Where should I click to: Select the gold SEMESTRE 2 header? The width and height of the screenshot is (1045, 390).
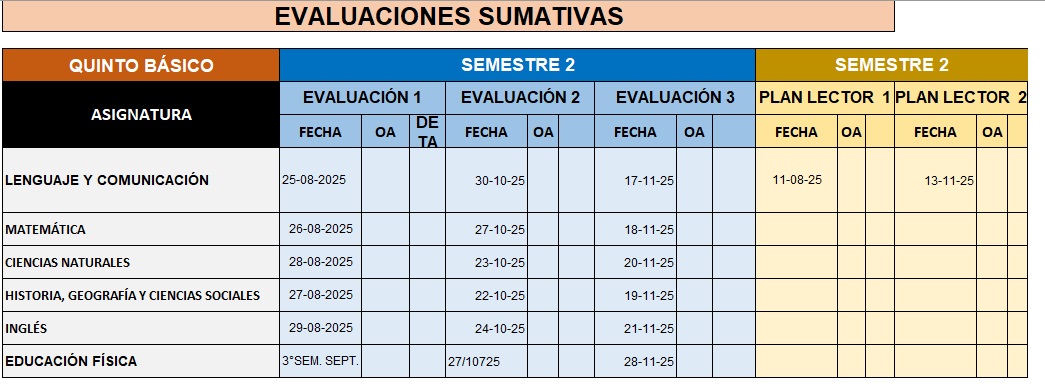tap(891, 65)
